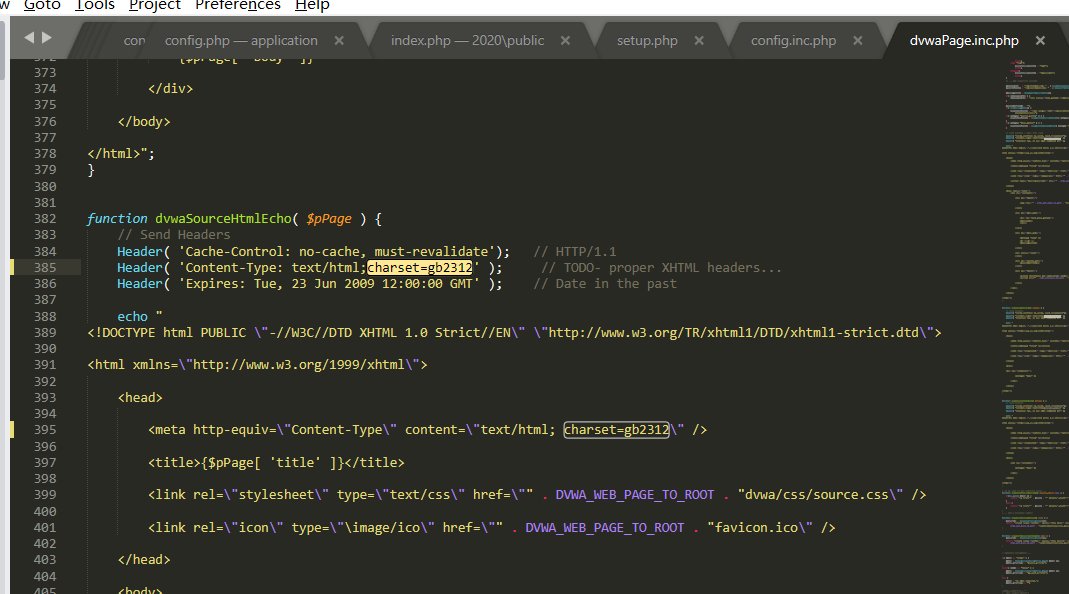This screenshot has height=594, width=1069.
Task: Switch to index.php — 2020\public tab
Action: (468, 41)
